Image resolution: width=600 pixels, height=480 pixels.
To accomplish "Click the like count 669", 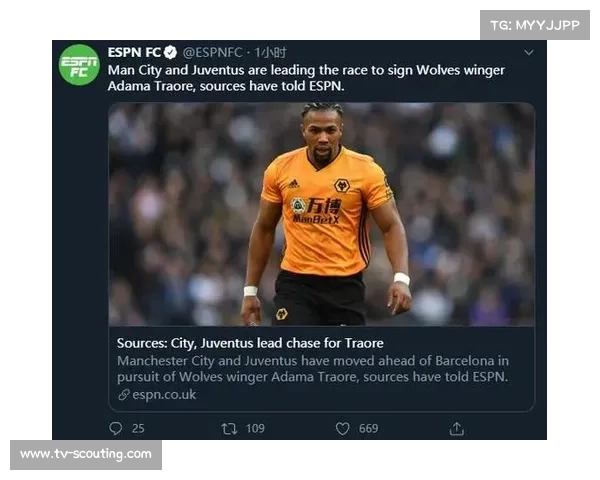I will tap(368, 428).
